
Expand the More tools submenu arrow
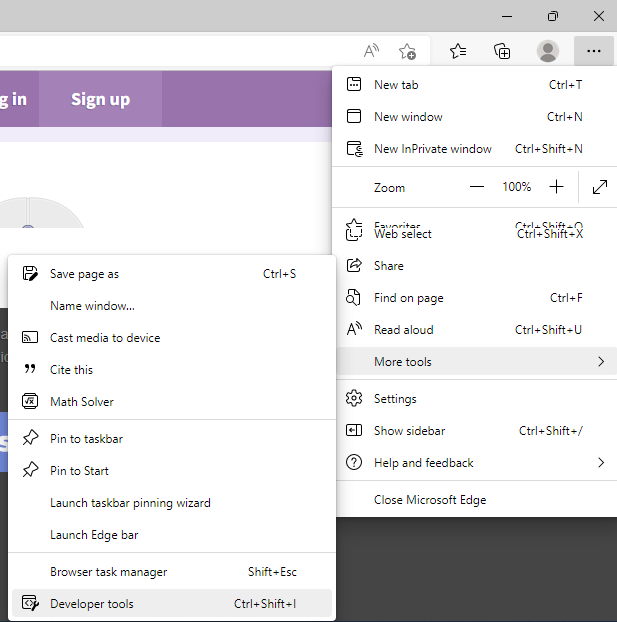(x=601, y=361)
